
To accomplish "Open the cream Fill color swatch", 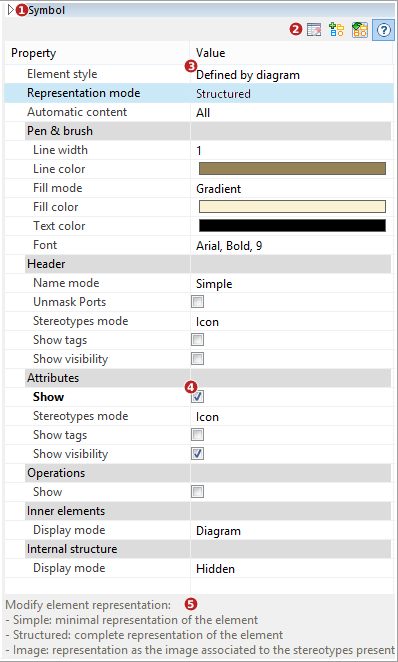I will pyautogui.click(x=292, y=207).
